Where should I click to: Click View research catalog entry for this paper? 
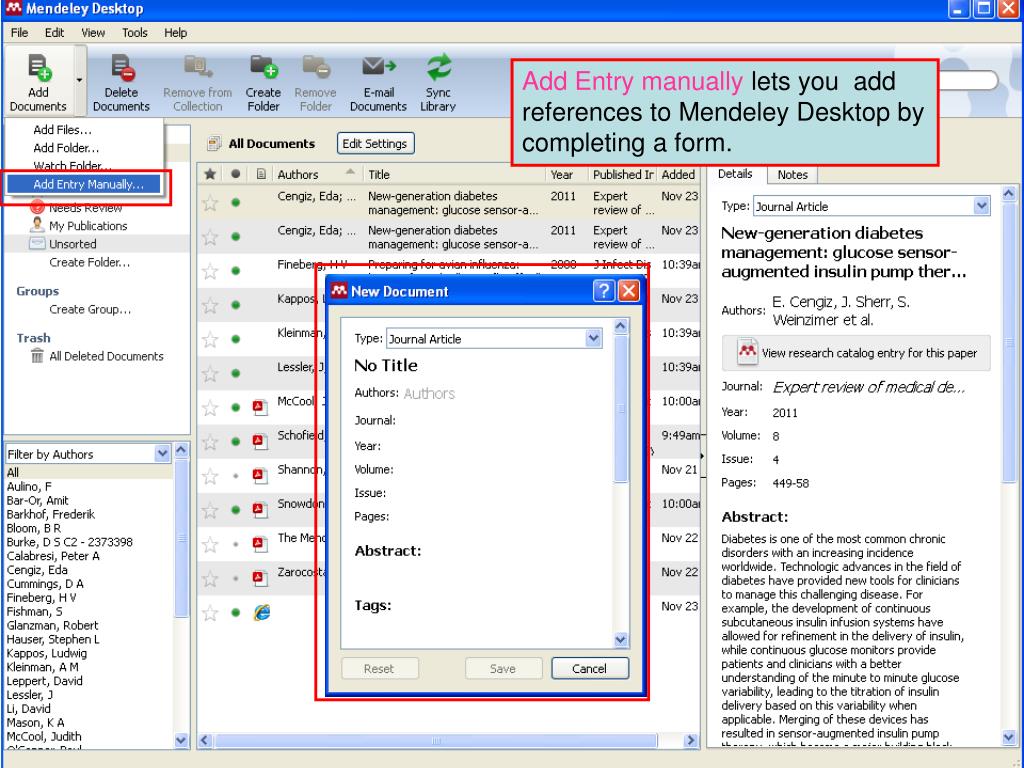point(856,353)
